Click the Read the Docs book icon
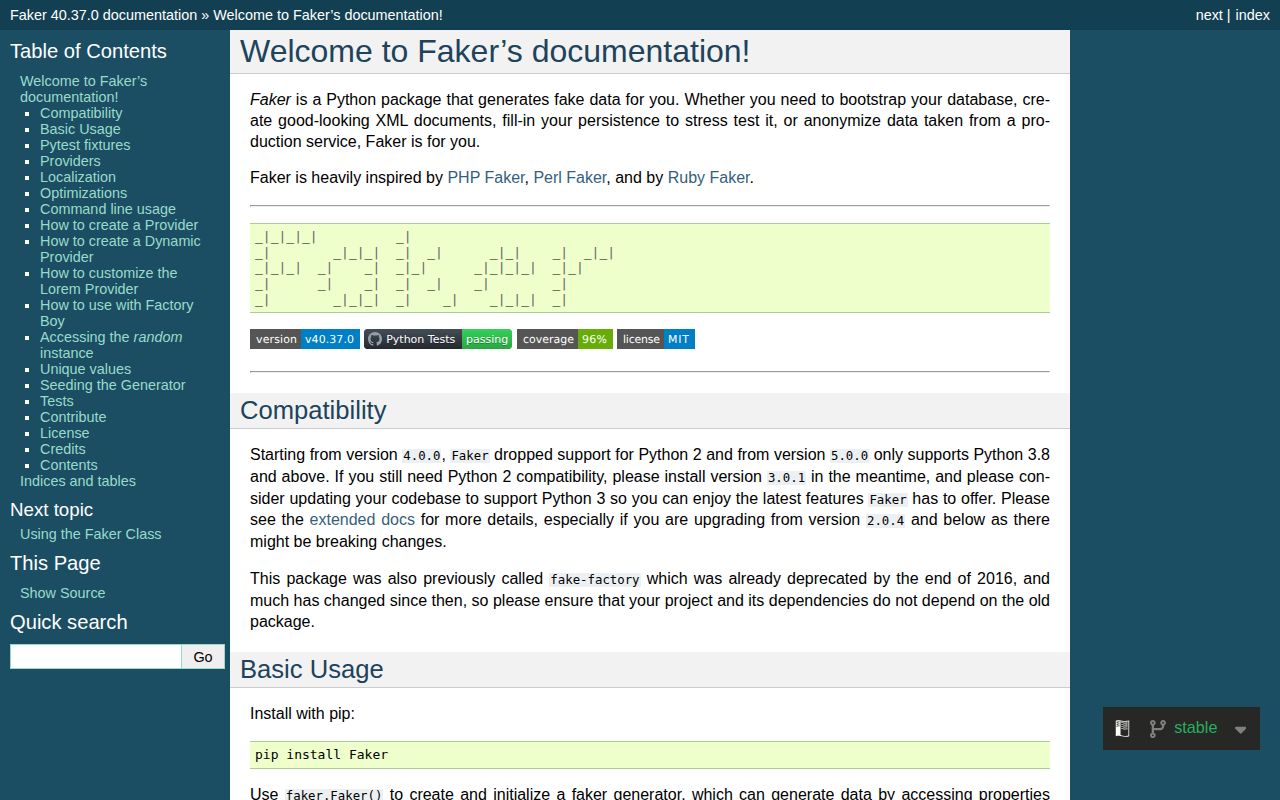Viewport: 1280px width, 800px height. pyautogui.click(x=1122, y=729)
